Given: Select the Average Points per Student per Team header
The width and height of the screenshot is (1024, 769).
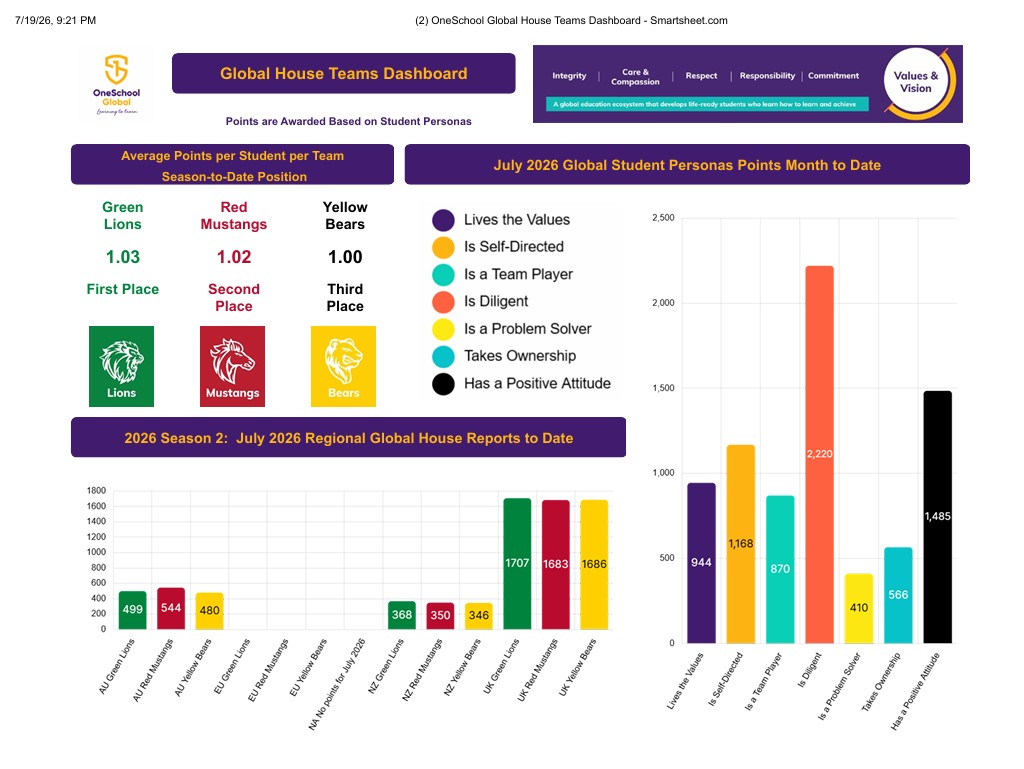Looking at the screenshot, I should point(232,165).
